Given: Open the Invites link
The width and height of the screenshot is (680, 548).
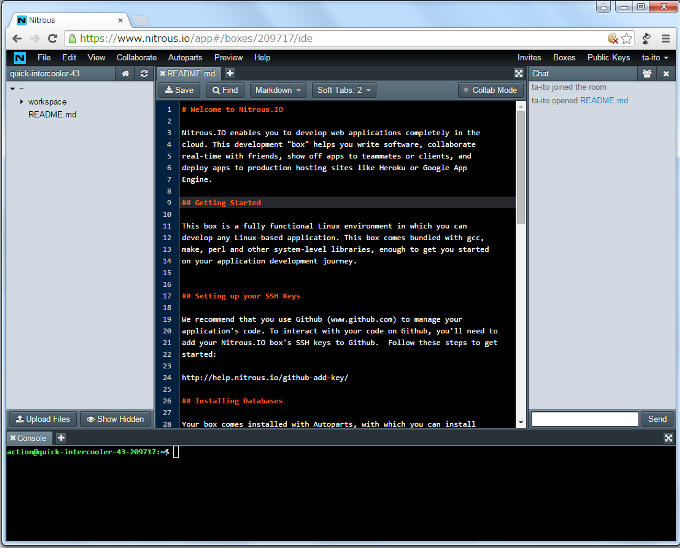Looking at the screenshot, I should (x=529, y=58).
